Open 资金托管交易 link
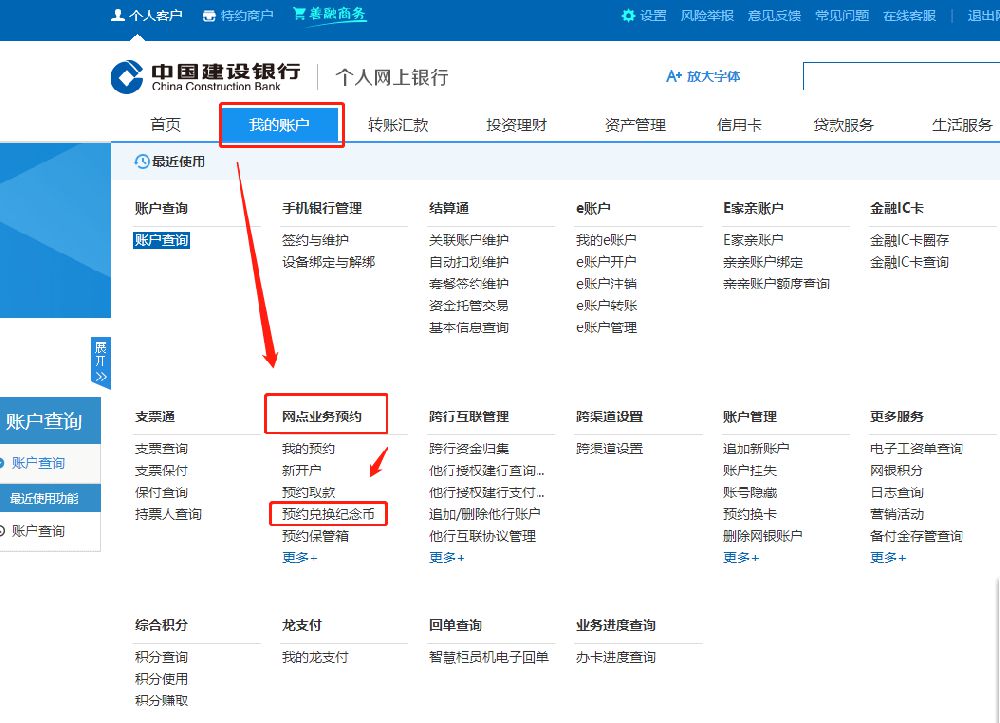This screenshot has width=1000, height=723. coord(469,305)
